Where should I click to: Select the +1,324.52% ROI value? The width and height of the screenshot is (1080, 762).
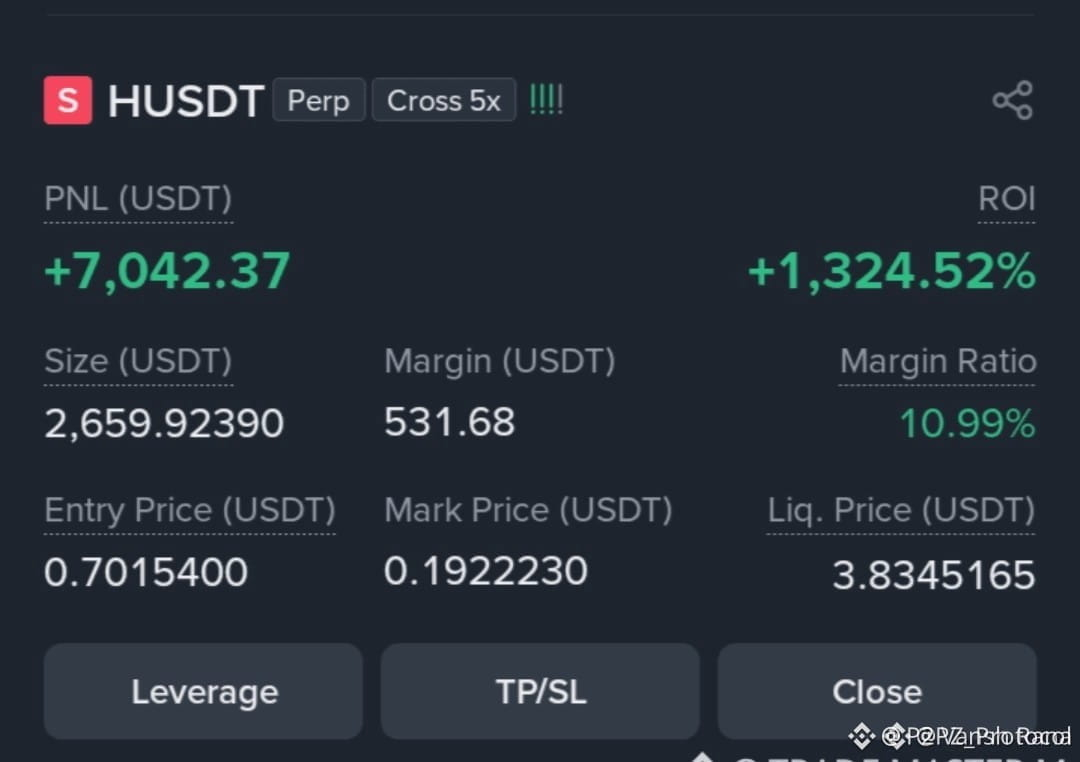(892, 271)
